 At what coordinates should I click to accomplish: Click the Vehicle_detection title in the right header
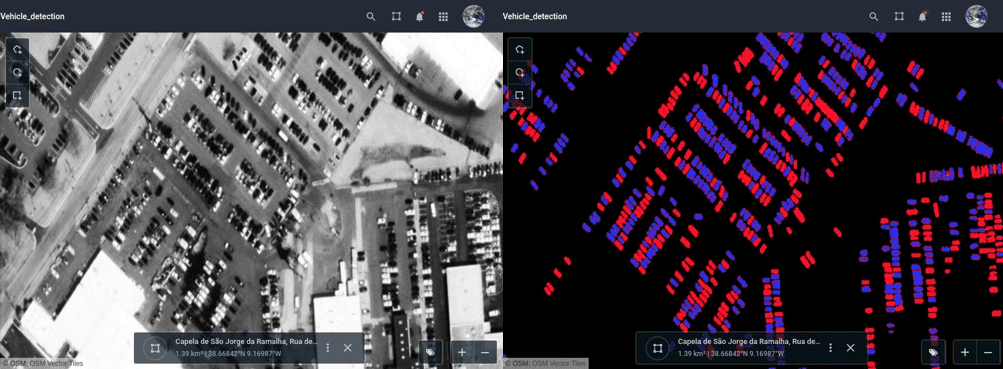pyautogui.click(x=535, y=16)
